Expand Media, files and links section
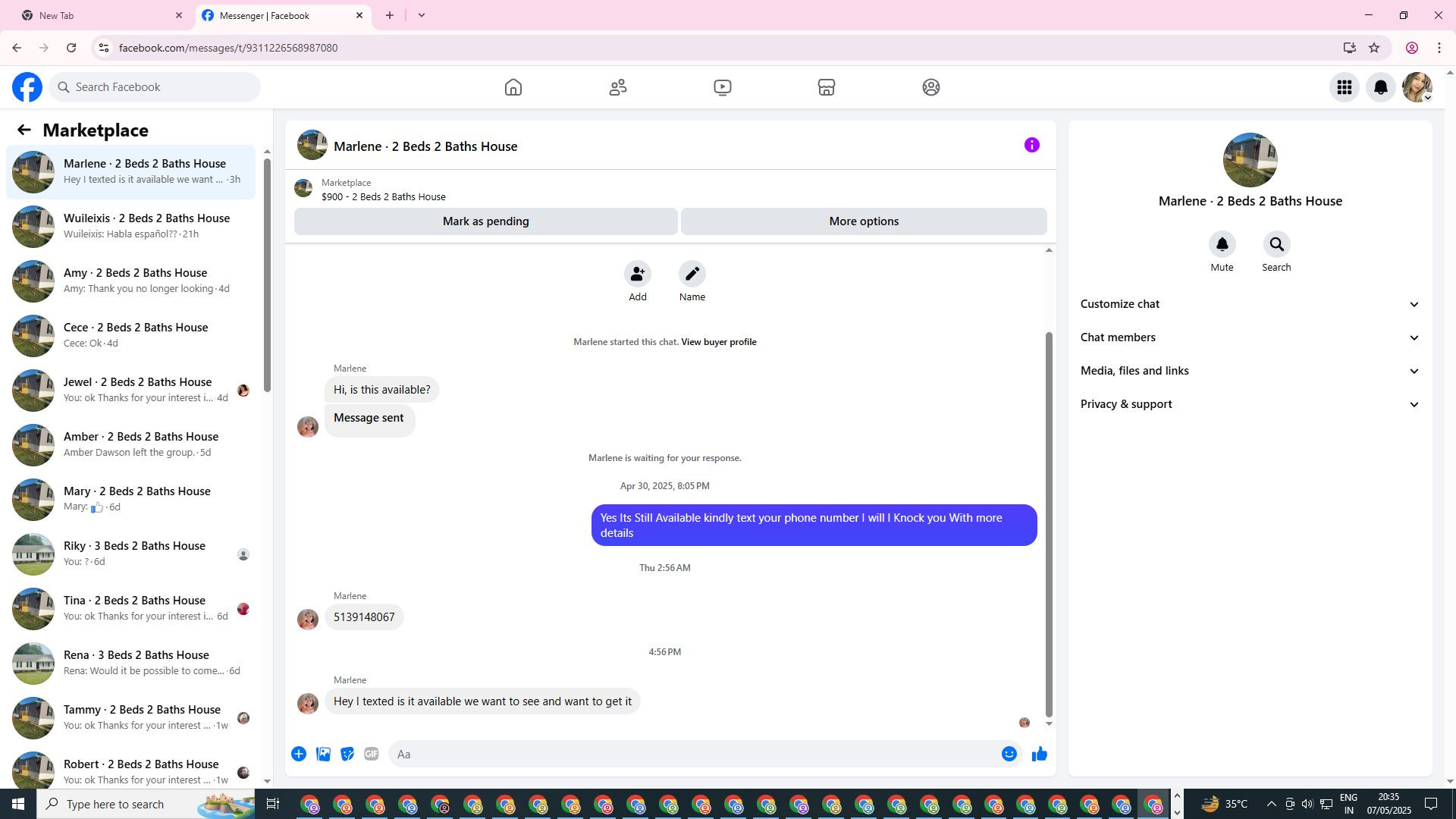1456x819 pixels. [1250, 371]
